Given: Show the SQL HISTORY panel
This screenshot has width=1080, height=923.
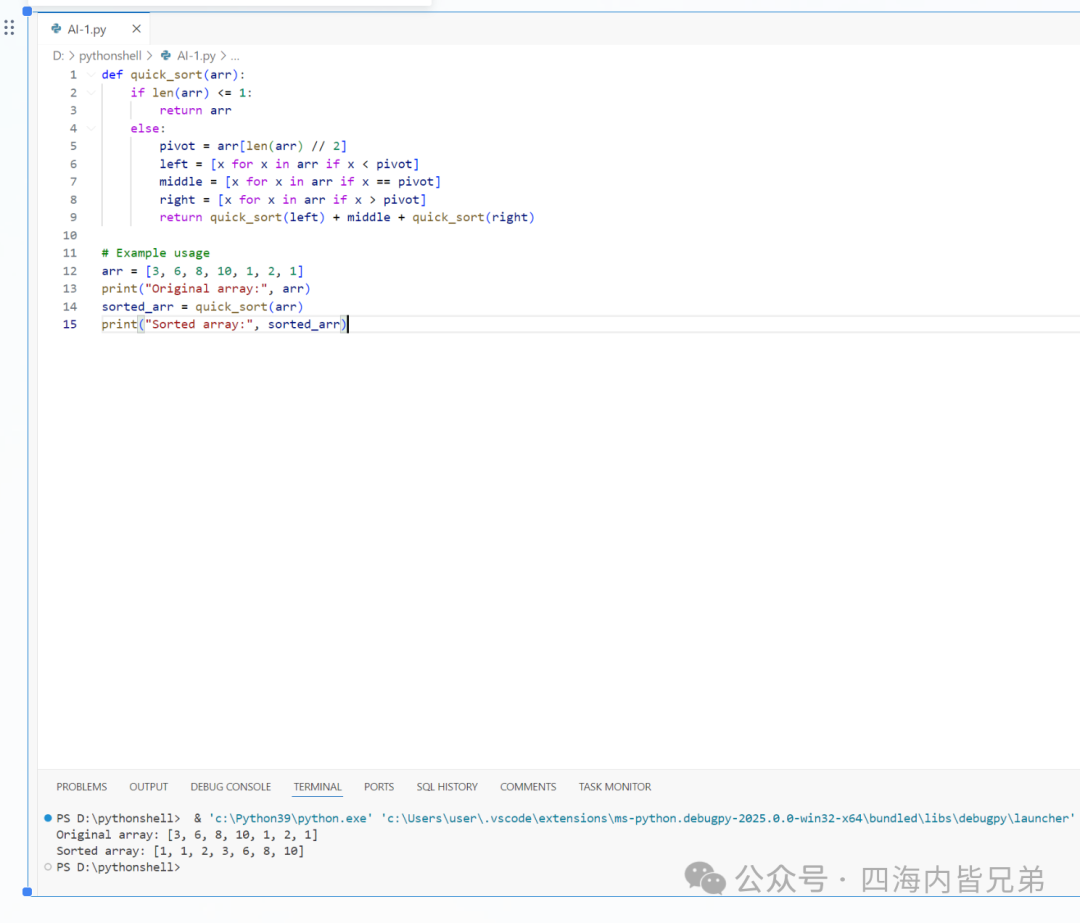Looking at the screenshot, I should pyautogui.click(x=447, y=787).
